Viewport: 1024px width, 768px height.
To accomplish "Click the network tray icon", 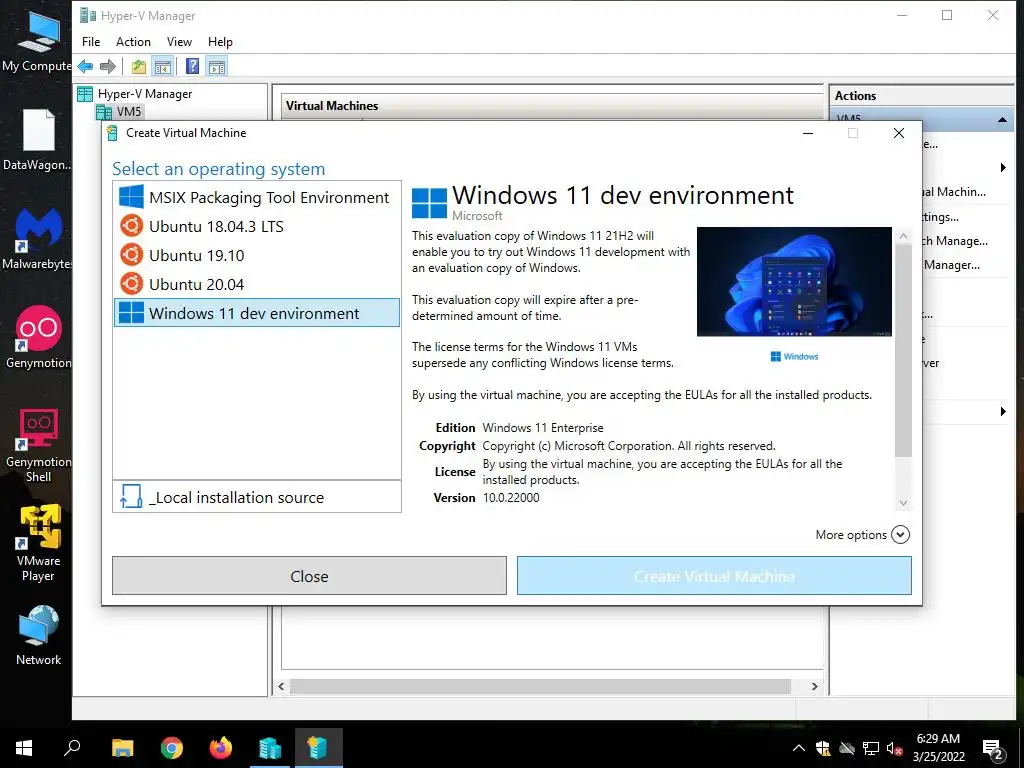I will pos(871,748).
